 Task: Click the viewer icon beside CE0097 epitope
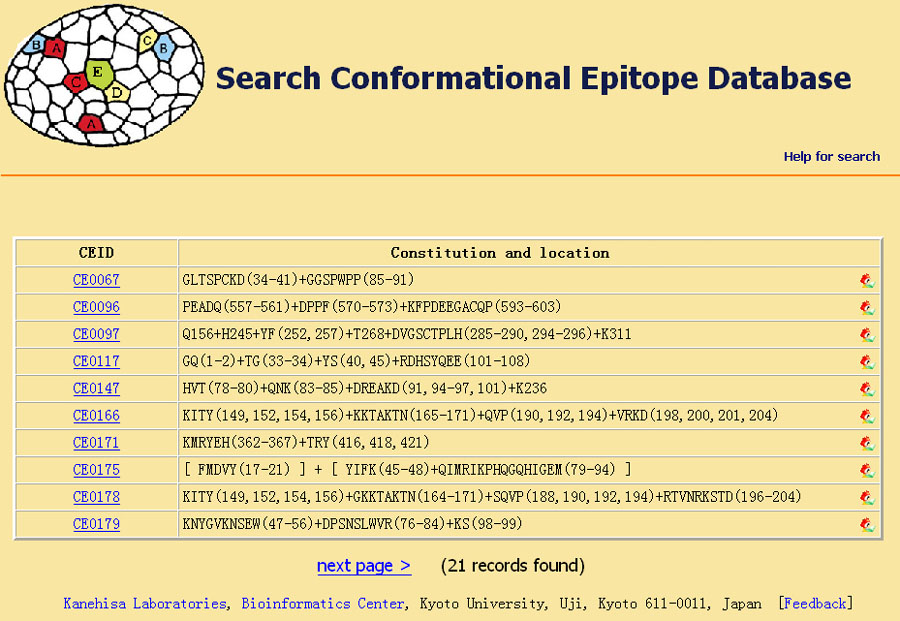(x=867, y=335)
